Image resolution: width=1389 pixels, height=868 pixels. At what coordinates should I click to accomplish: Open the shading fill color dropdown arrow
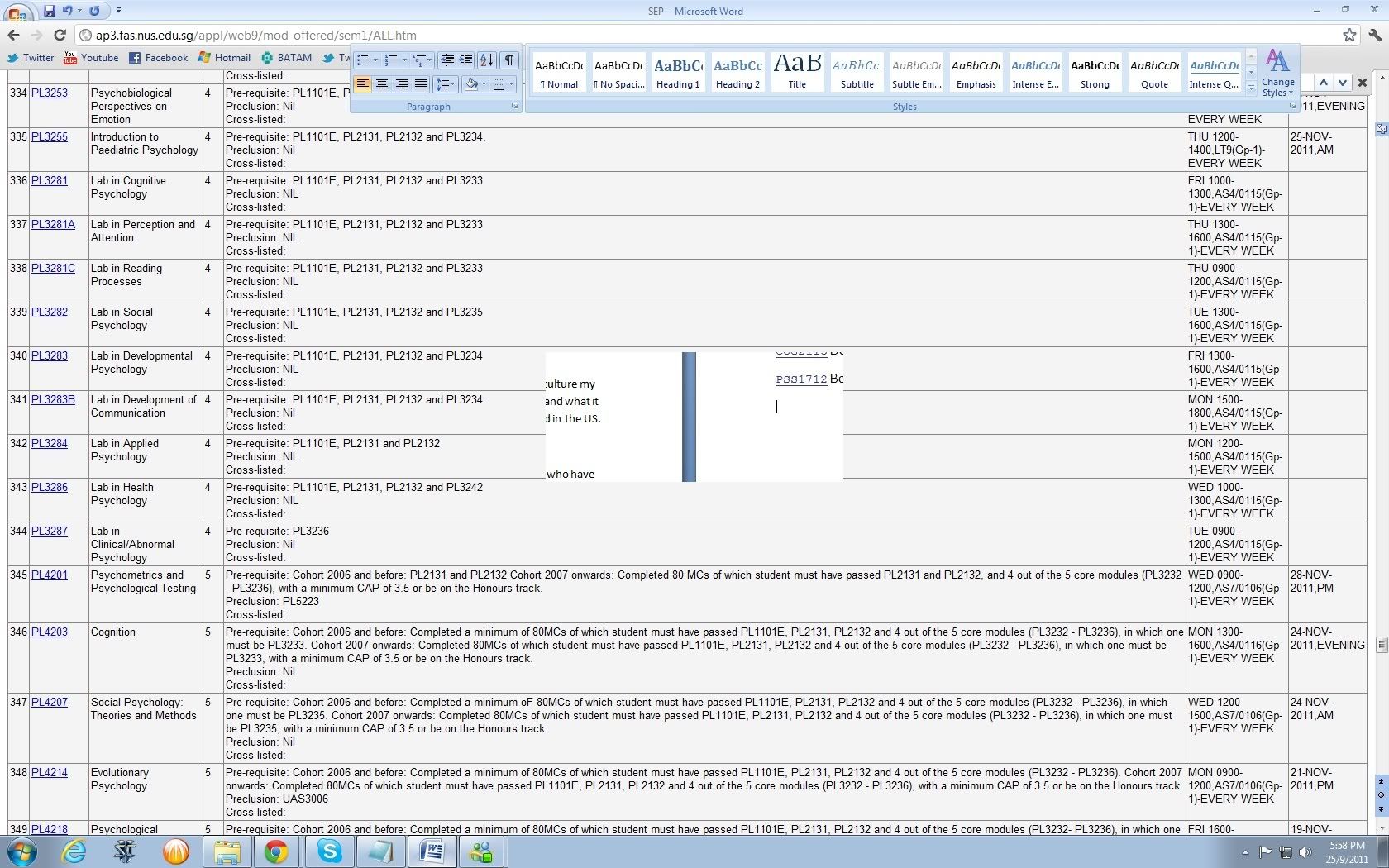tap(484, 83)
